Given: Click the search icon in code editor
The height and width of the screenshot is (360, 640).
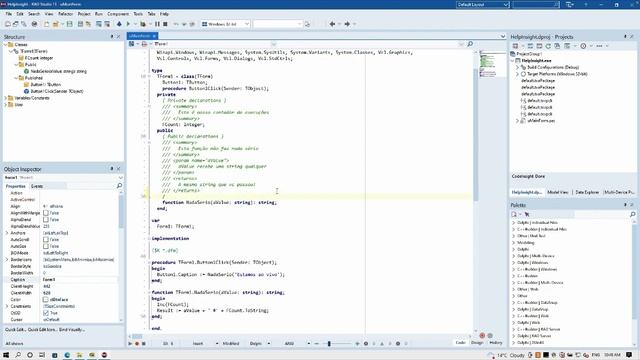Looking at the screenshot, I should (470, 44).
